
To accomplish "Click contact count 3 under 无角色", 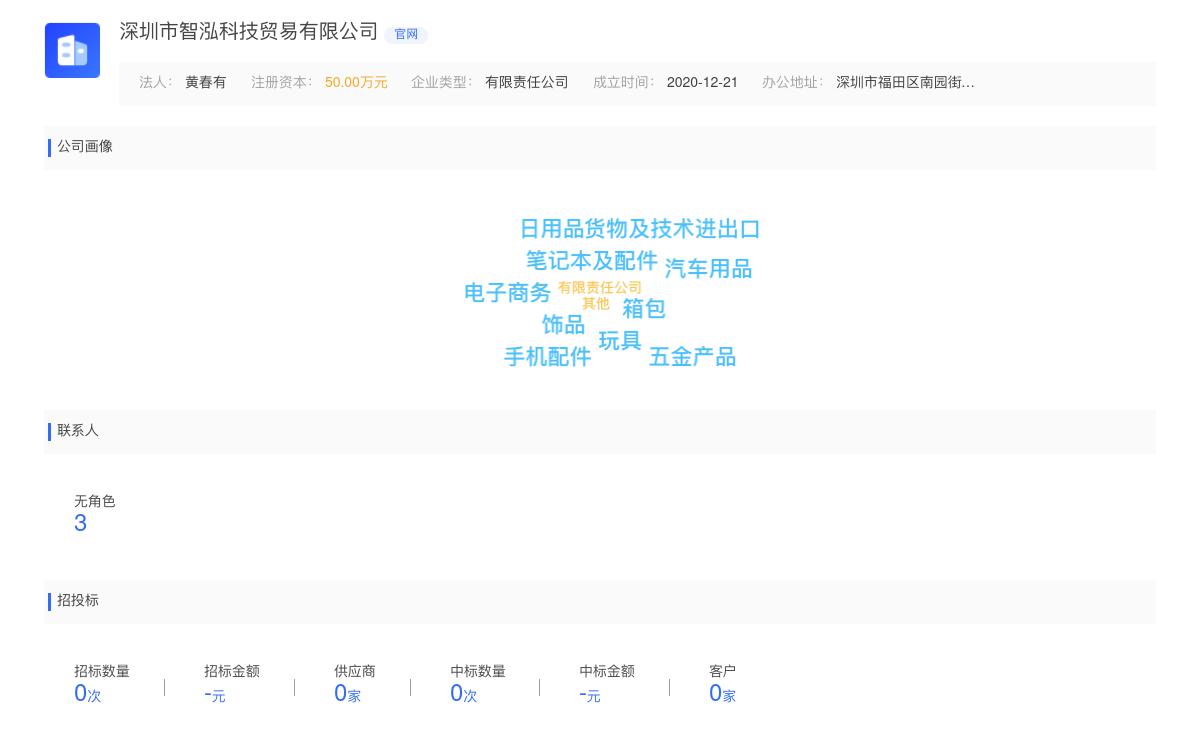I will click(x=81, y=523).
